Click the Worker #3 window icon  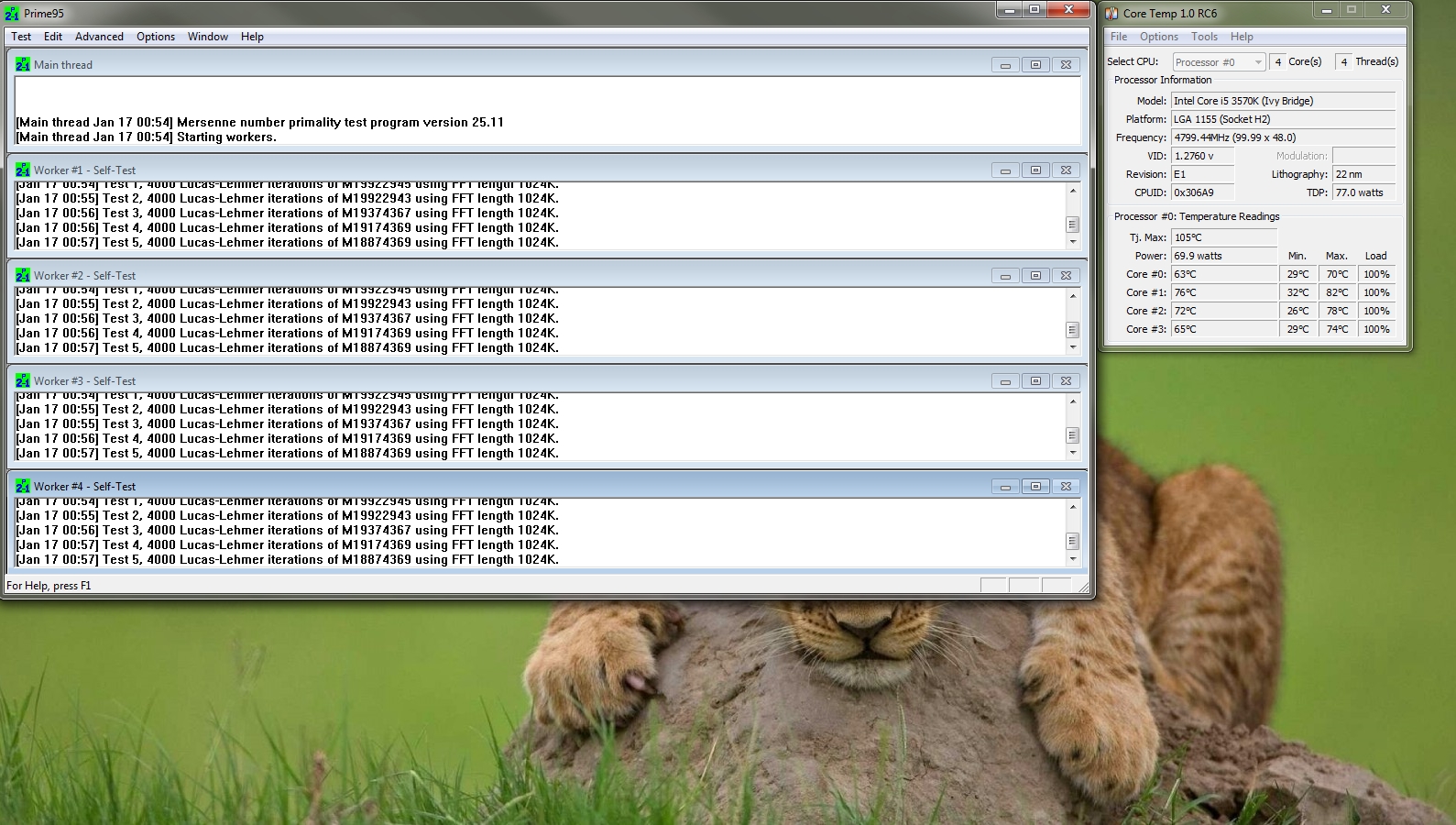coord(22,381)
